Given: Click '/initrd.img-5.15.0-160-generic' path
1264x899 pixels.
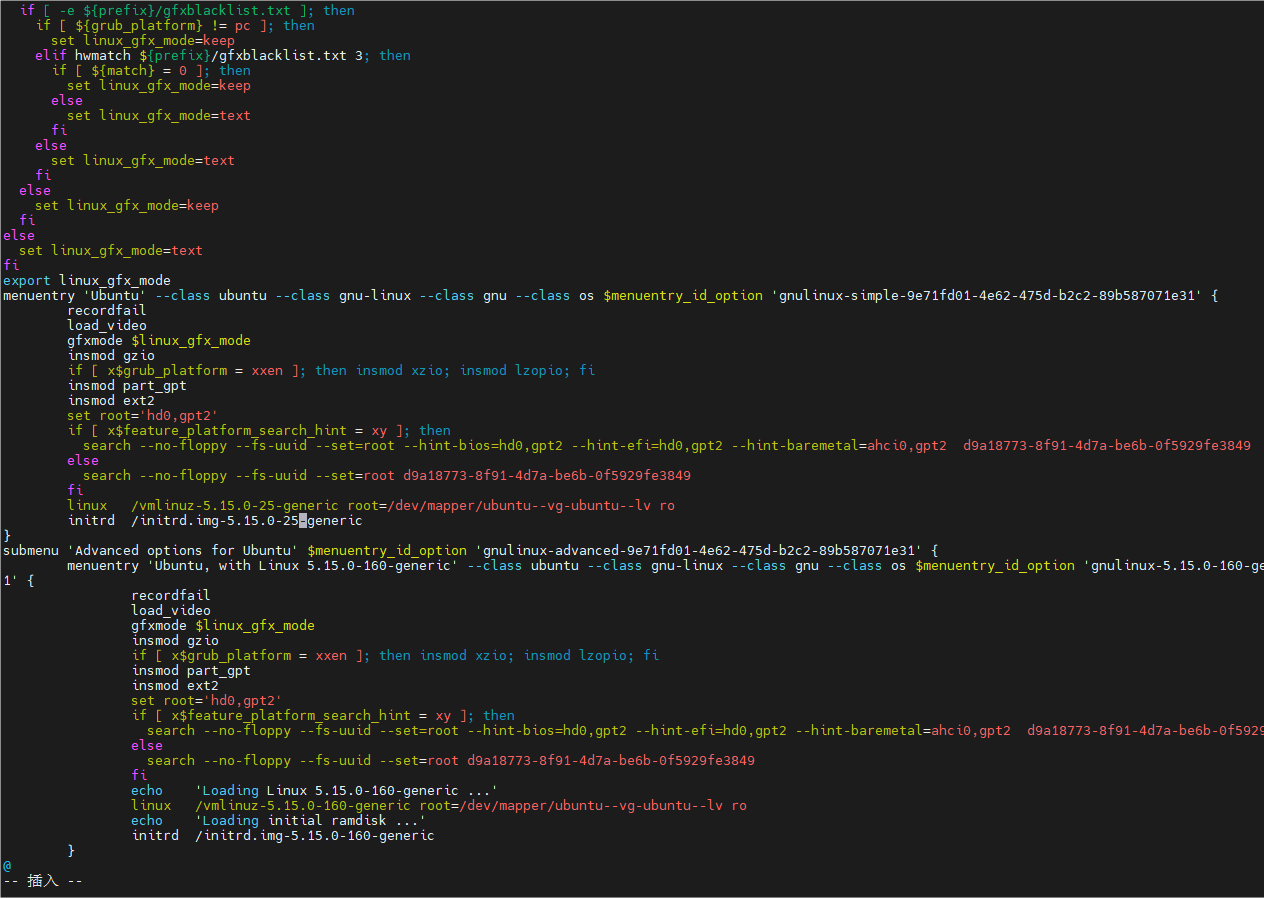Looking at the screenshot, I should 315,835.
